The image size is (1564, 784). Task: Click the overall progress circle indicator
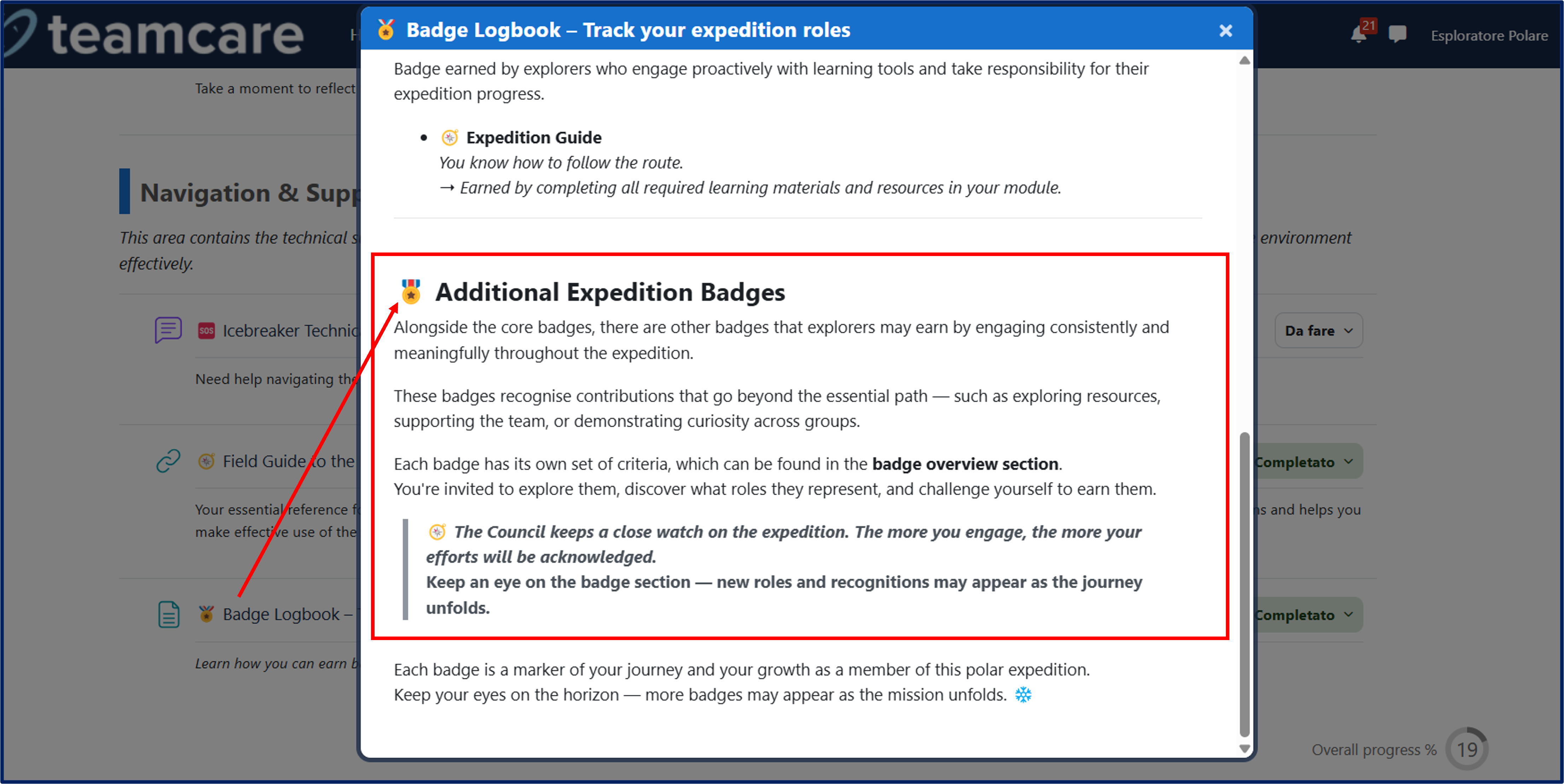[1466, 749]
